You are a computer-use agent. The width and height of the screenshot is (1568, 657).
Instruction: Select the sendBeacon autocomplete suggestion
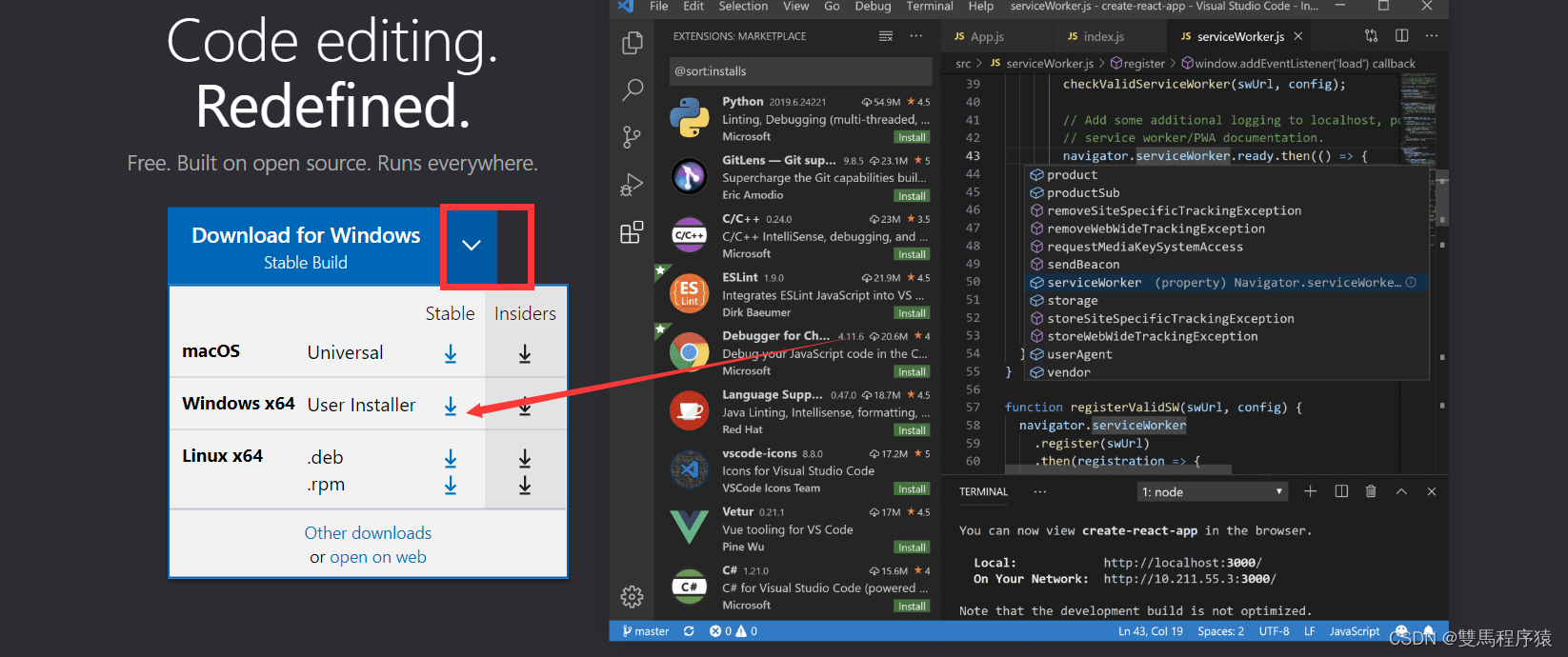(x=1226, y=265)
